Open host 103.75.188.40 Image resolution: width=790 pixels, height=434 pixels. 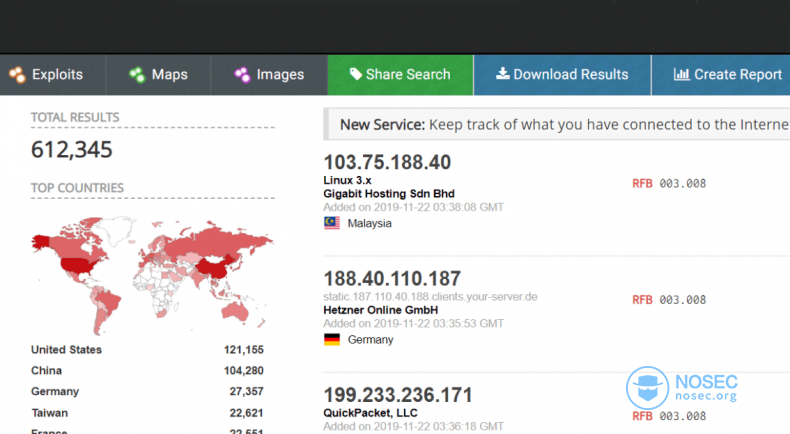click(387, 162)
